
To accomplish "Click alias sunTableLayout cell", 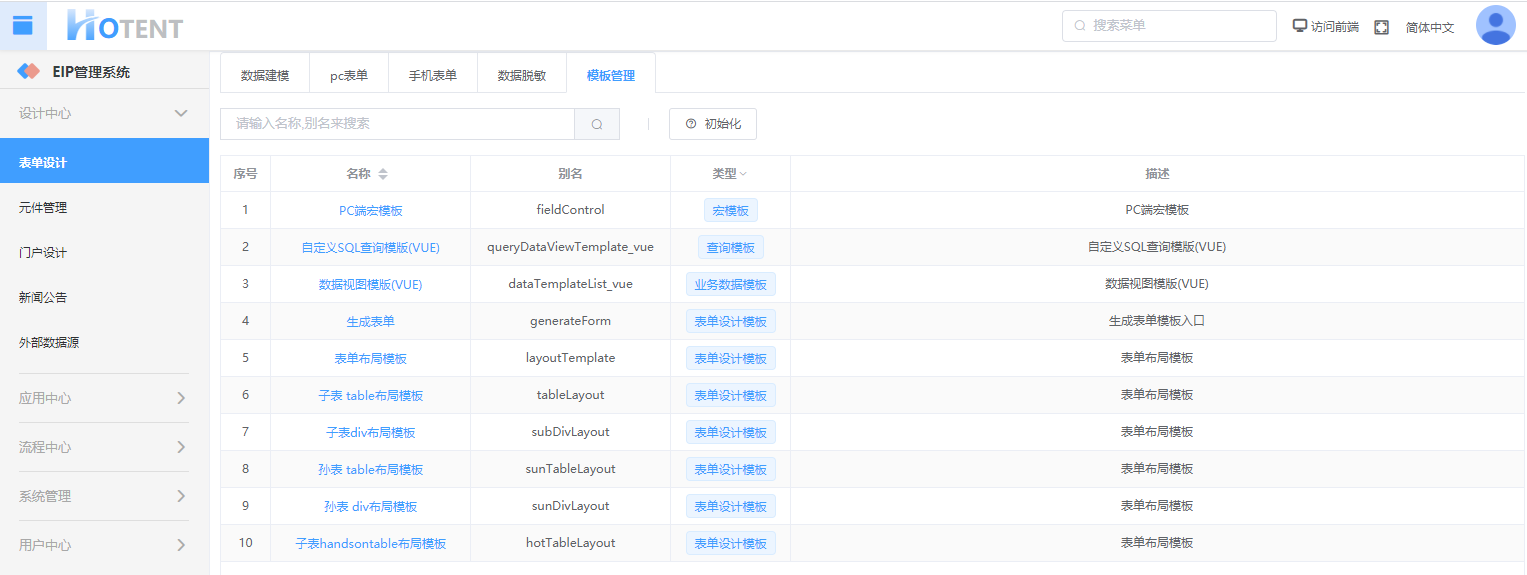I will pos(571,469).
